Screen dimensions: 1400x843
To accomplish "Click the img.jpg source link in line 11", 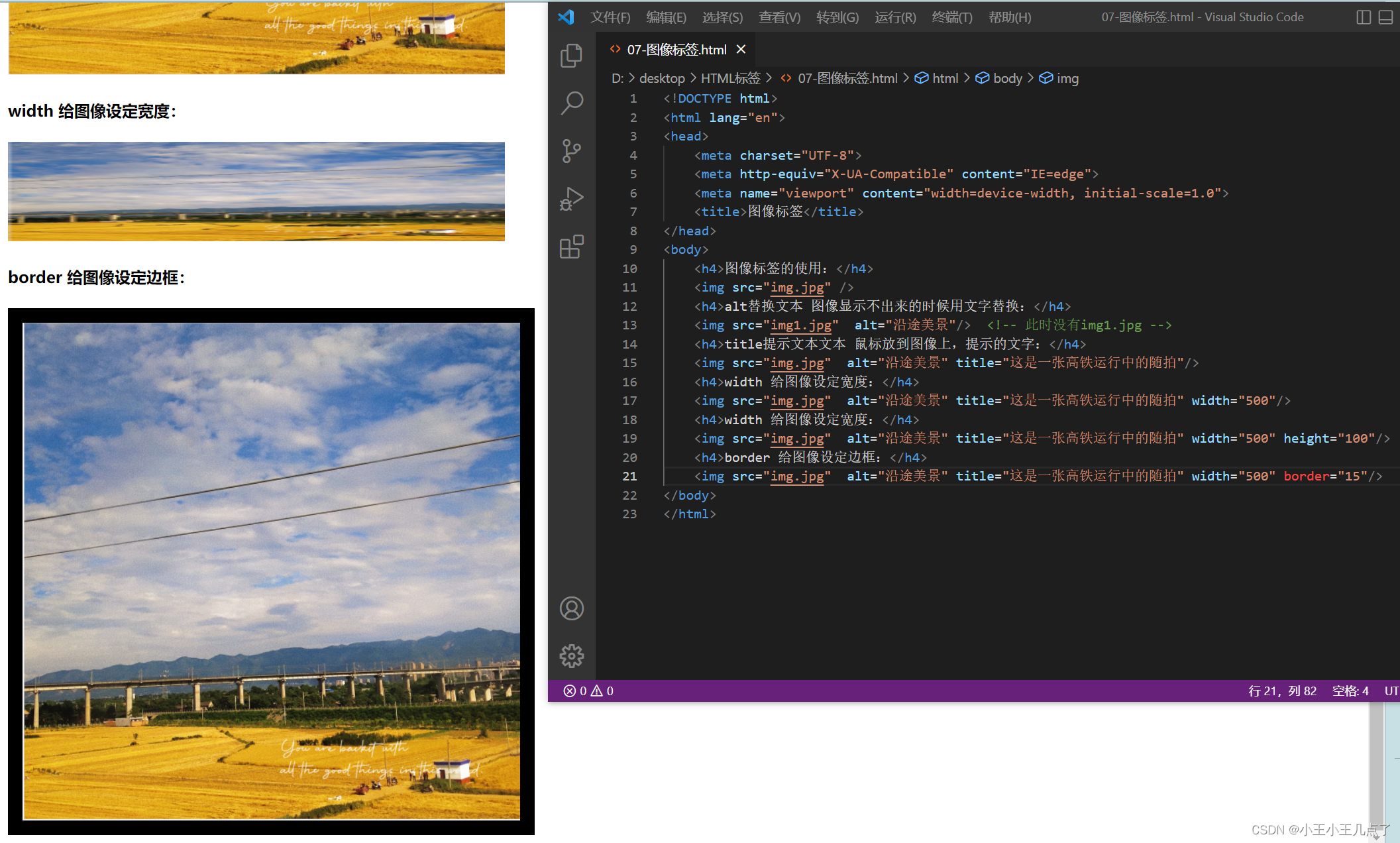I will (797, 287).
